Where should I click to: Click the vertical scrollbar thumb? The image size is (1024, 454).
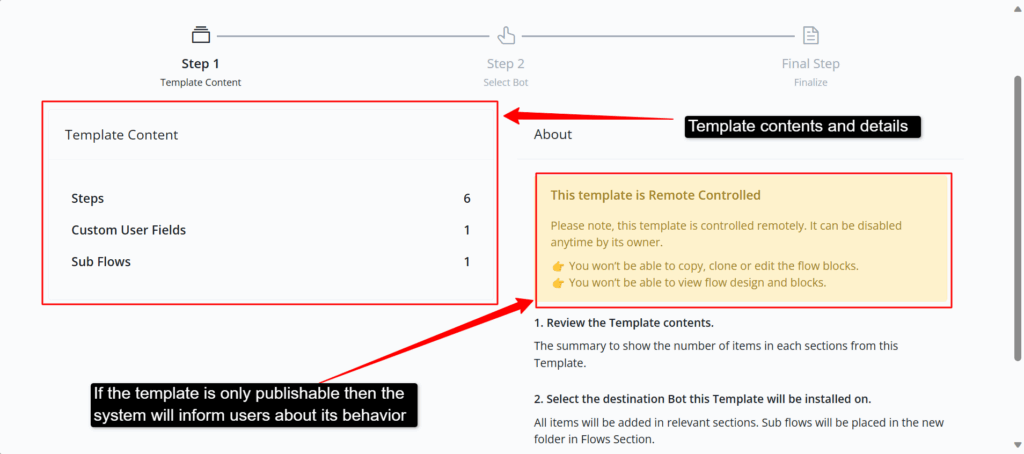point(1017,215)
